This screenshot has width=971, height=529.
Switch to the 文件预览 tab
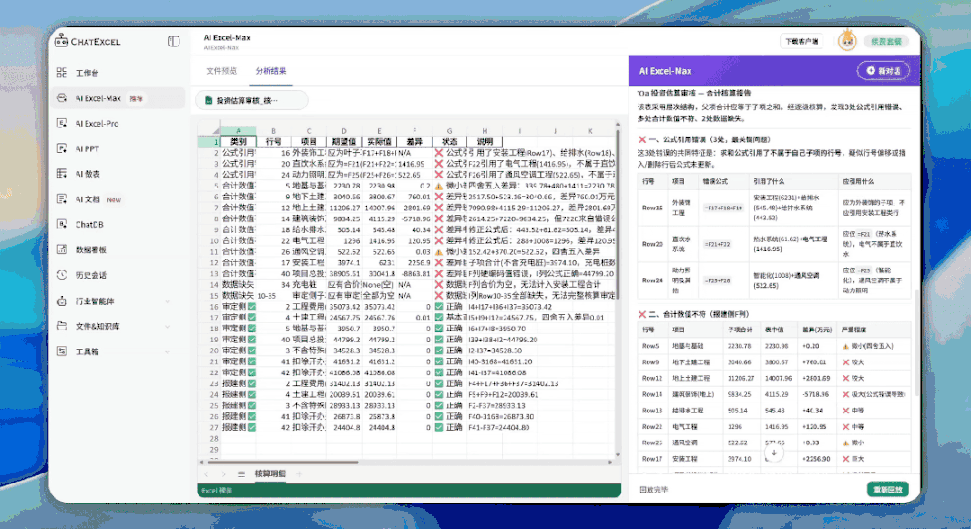click(x=221, y=71)
